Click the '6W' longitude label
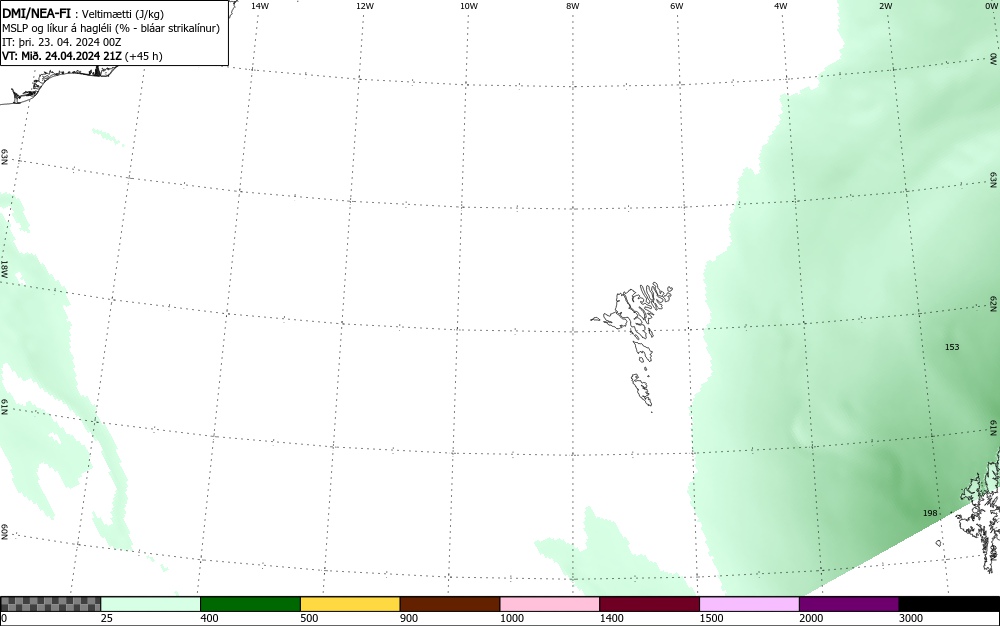Viewport: 1000px width, 626px height. [x=677, y=6]
